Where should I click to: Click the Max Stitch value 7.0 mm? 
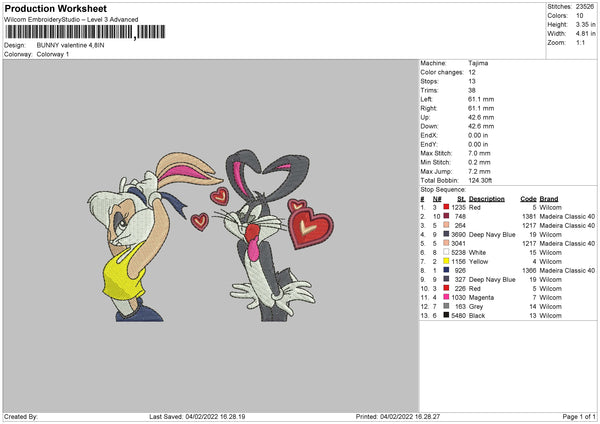[479, 153]
